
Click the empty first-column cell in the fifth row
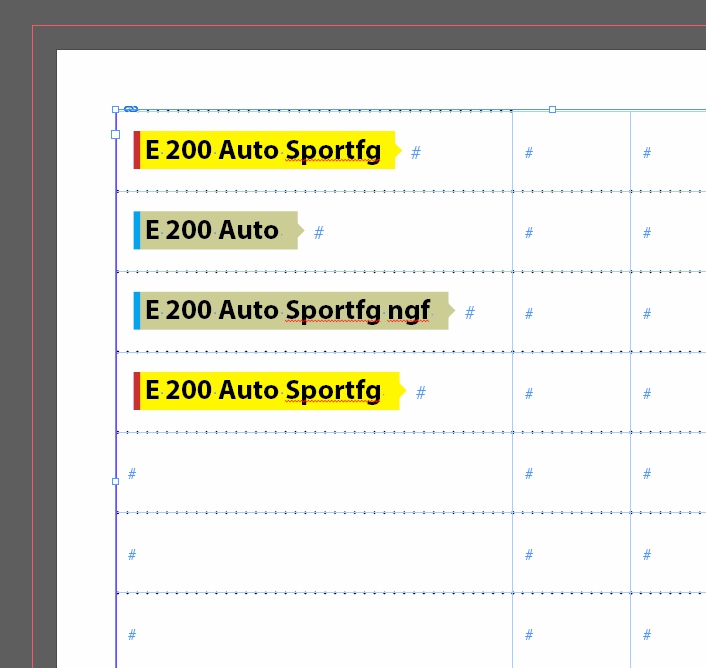coord(314,473)
